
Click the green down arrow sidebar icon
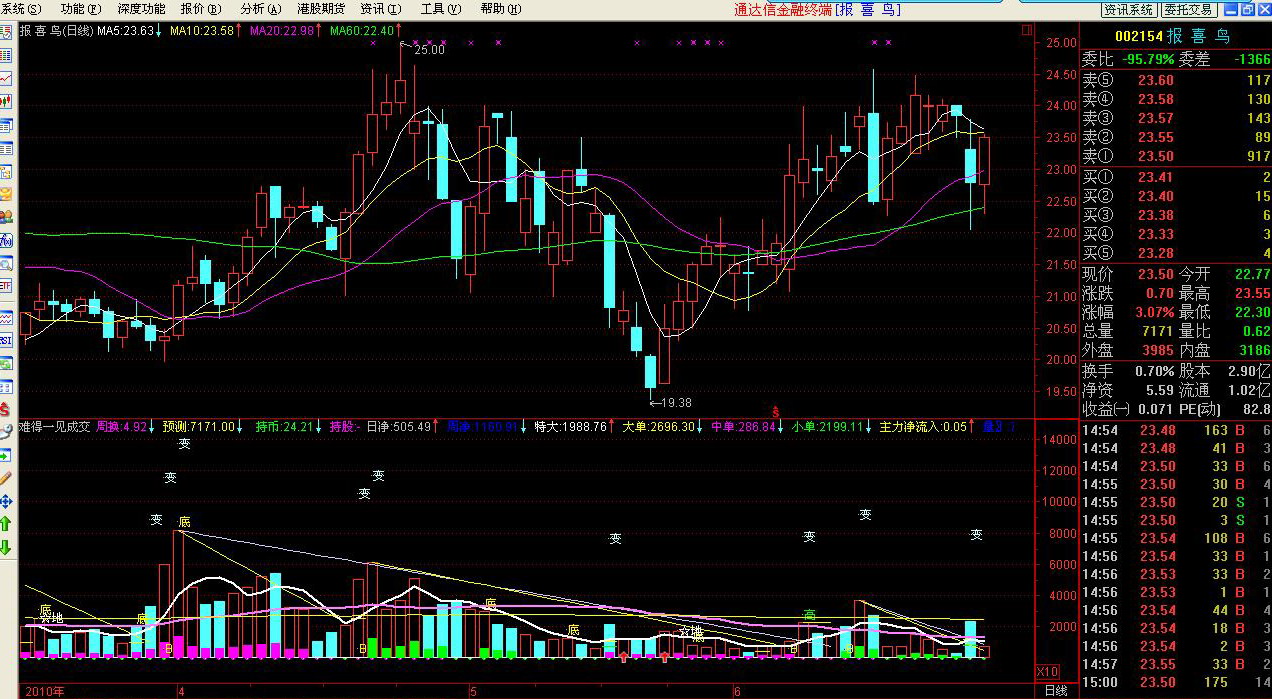[6, 547]
